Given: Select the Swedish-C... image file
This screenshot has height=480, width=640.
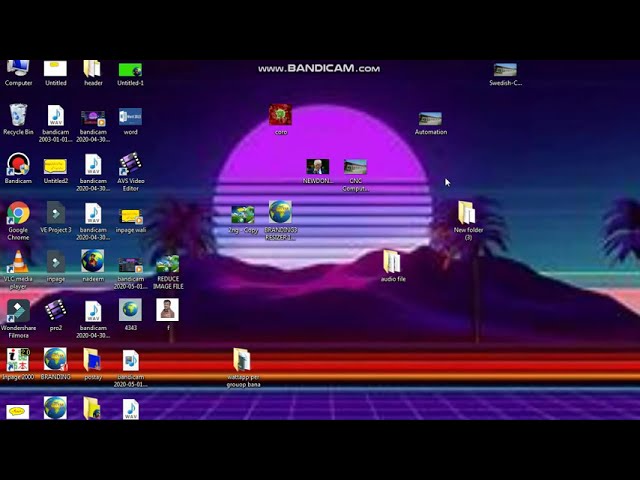Looking at the screenshot, I should click(505, 74).
